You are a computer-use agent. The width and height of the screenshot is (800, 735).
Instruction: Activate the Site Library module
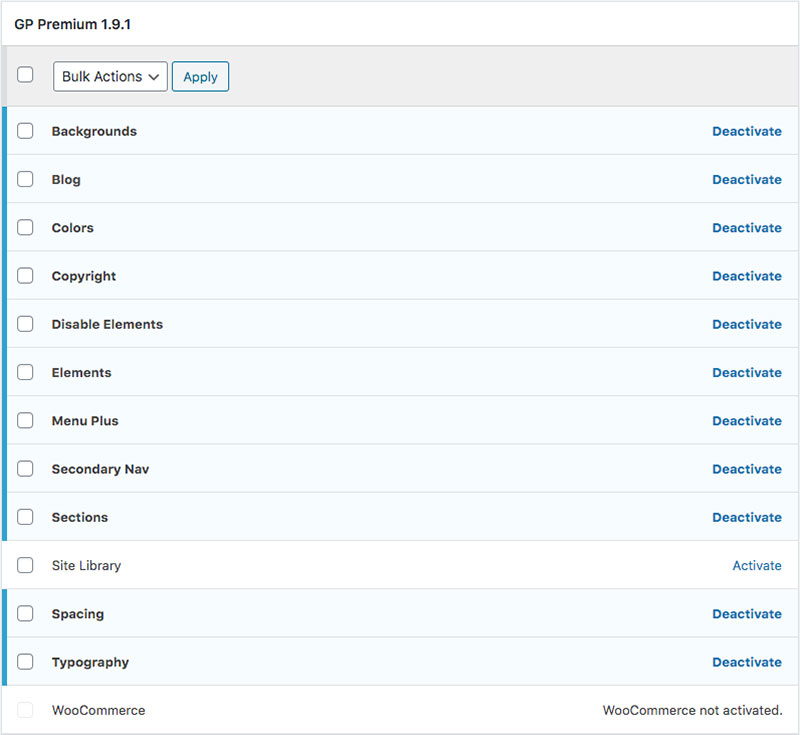(756, 566)
